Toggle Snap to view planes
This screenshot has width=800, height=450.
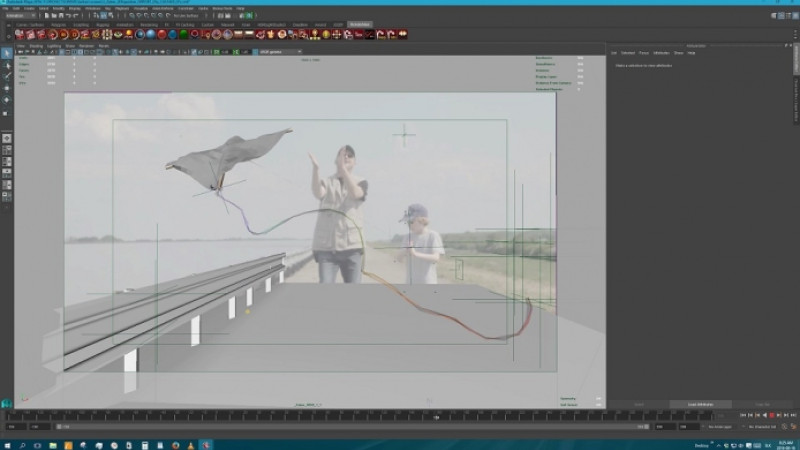coord(160,16)
